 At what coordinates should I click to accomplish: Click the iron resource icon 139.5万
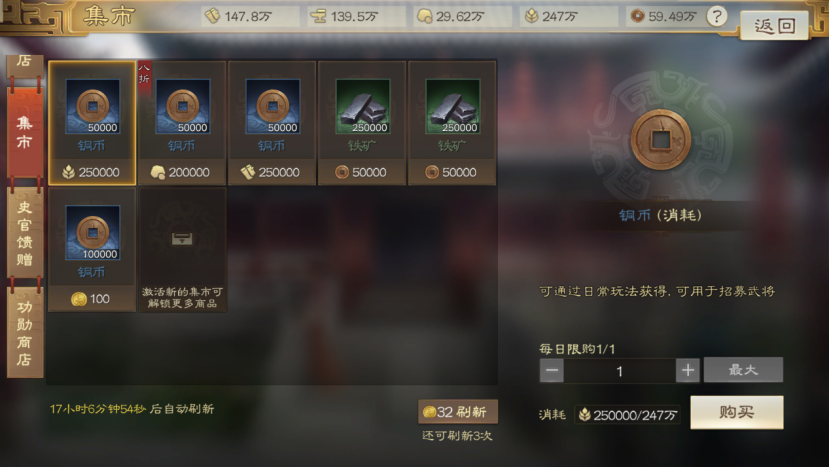(318, 16)
